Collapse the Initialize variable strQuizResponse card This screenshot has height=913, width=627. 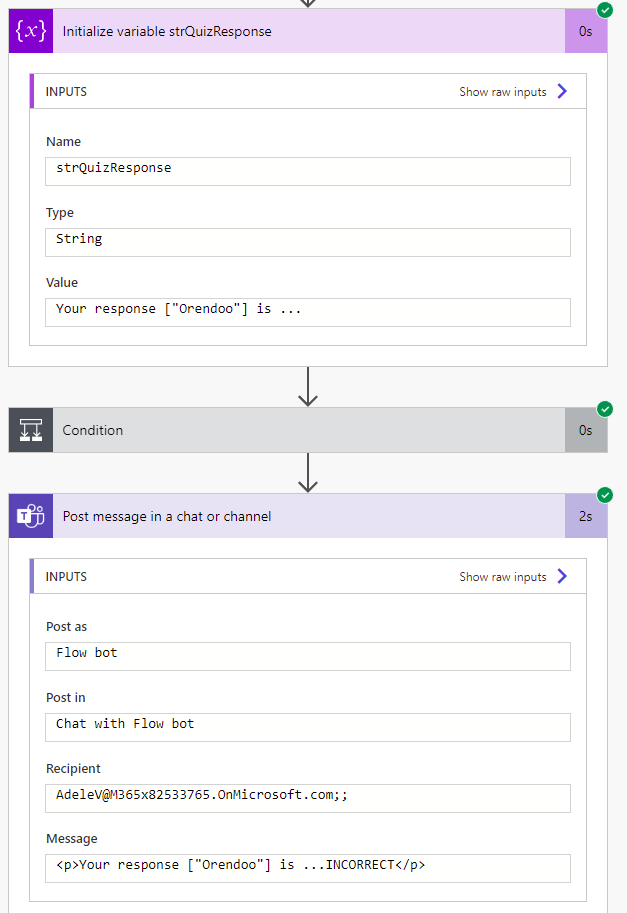click(x=300, y=31)
